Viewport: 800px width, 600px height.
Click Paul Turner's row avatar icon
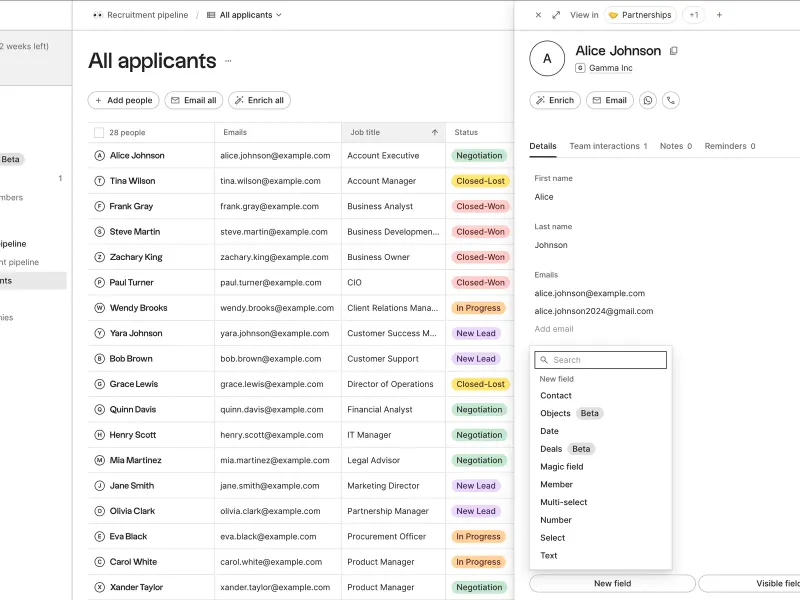click(x=100, y=283)
